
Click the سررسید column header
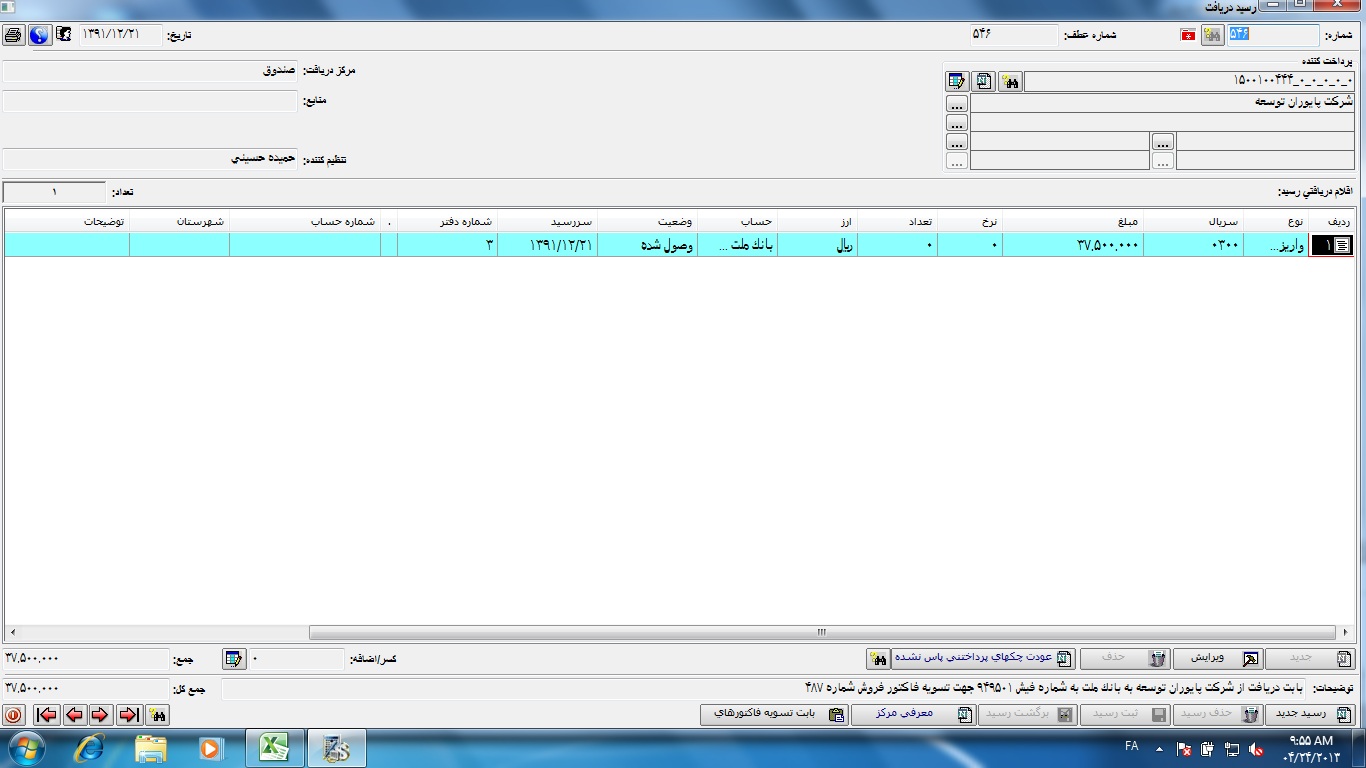[548, 221]
